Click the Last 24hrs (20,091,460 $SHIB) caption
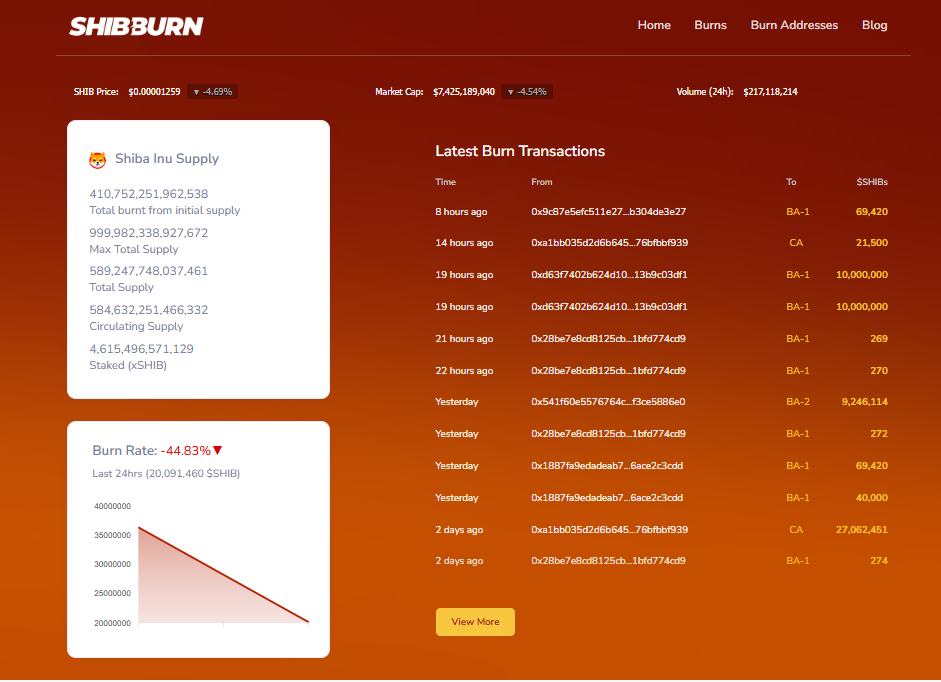Screen dimensions: 941x682 (x=166, y=474)
